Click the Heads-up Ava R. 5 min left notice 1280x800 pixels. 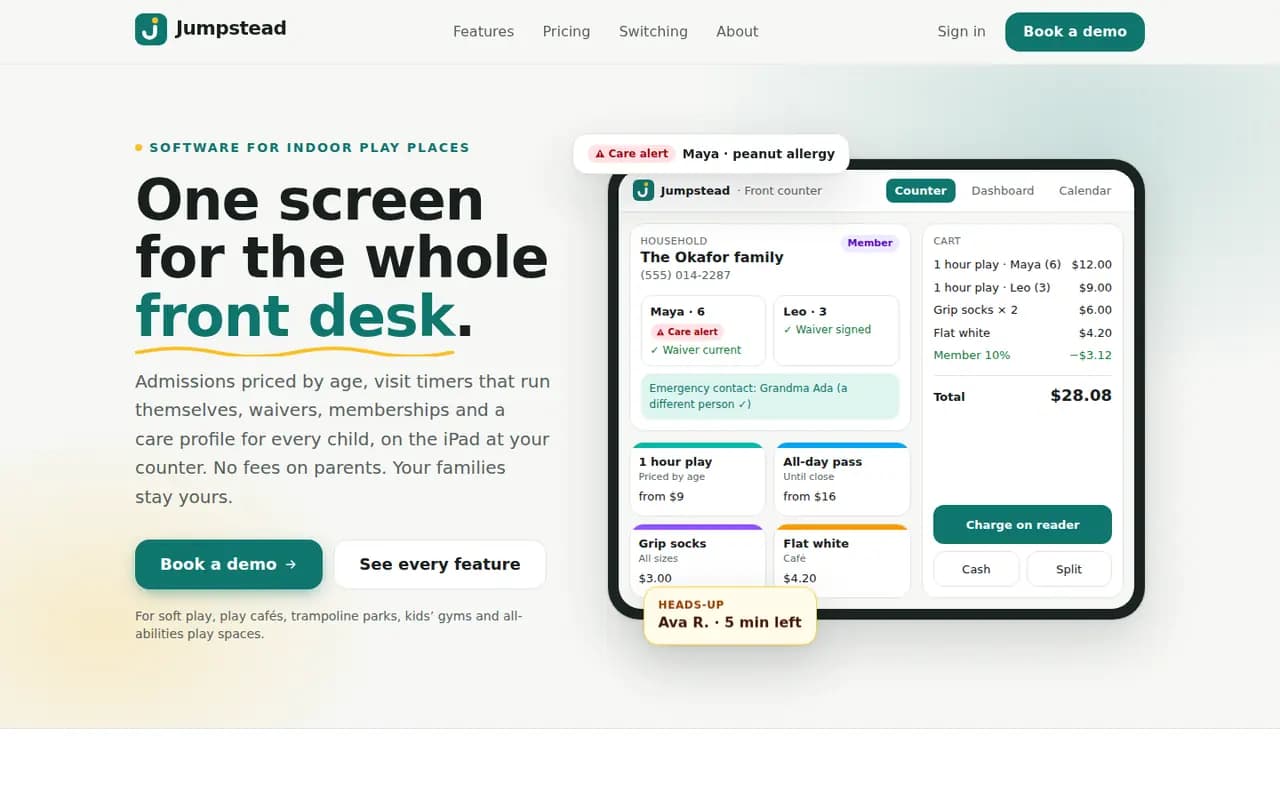(730, 615)
